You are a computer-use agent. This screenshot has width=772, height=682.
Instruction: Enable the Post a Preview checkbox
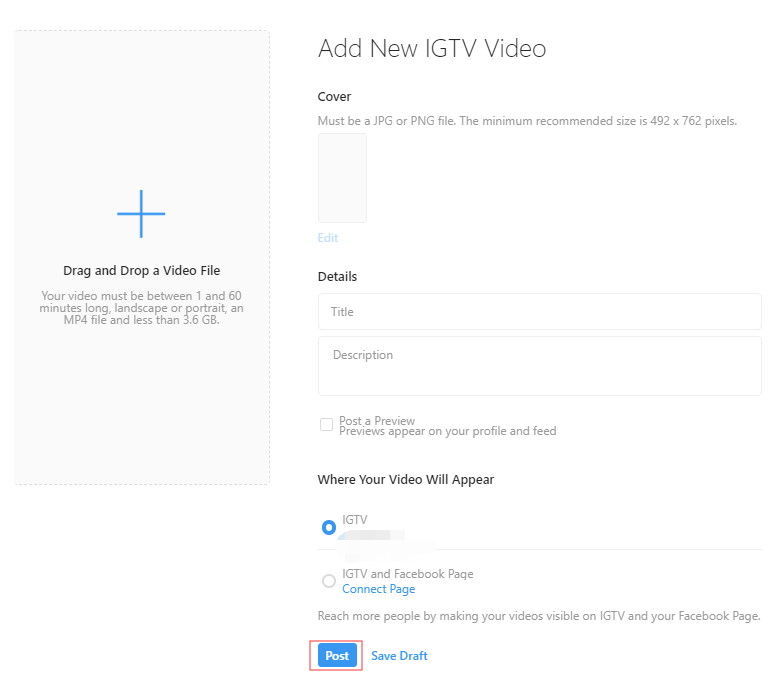326,424
